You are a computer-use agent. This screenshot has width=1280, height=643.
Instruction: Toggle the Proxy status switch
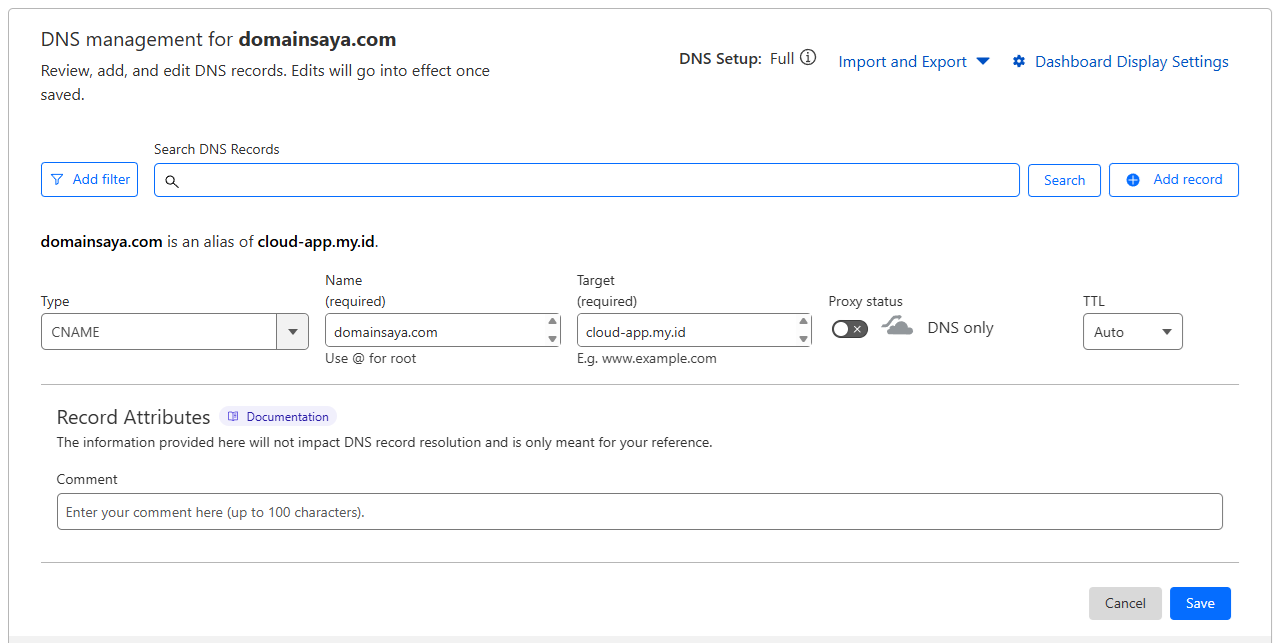point(849,329)
